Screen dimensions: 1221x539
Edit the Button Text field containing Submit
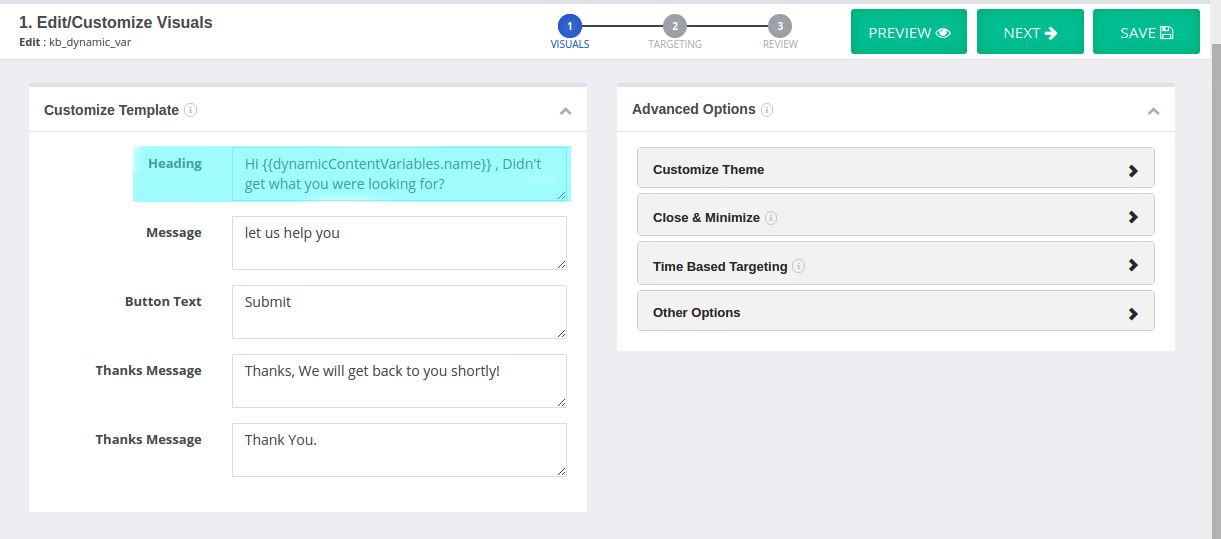tap(399, 312)
